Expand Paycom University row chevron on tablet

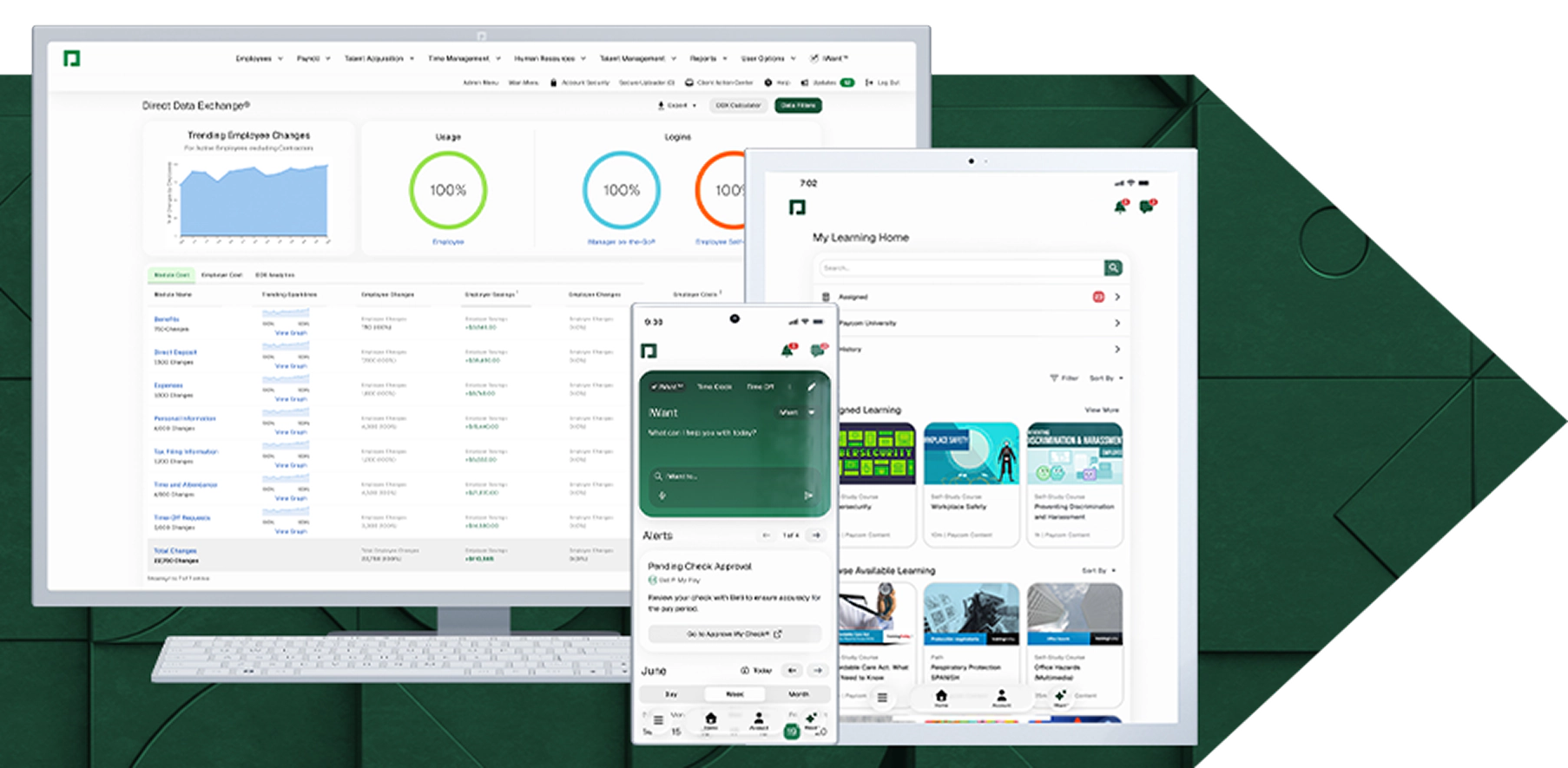coord(1117,323)
